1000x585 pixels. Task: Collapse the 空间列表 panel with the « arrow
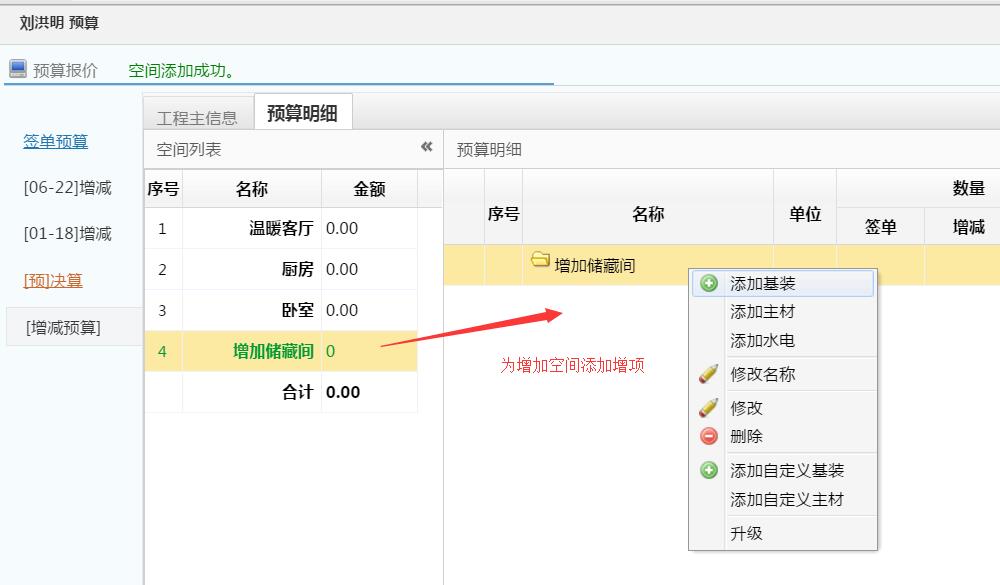coord(426,148)
